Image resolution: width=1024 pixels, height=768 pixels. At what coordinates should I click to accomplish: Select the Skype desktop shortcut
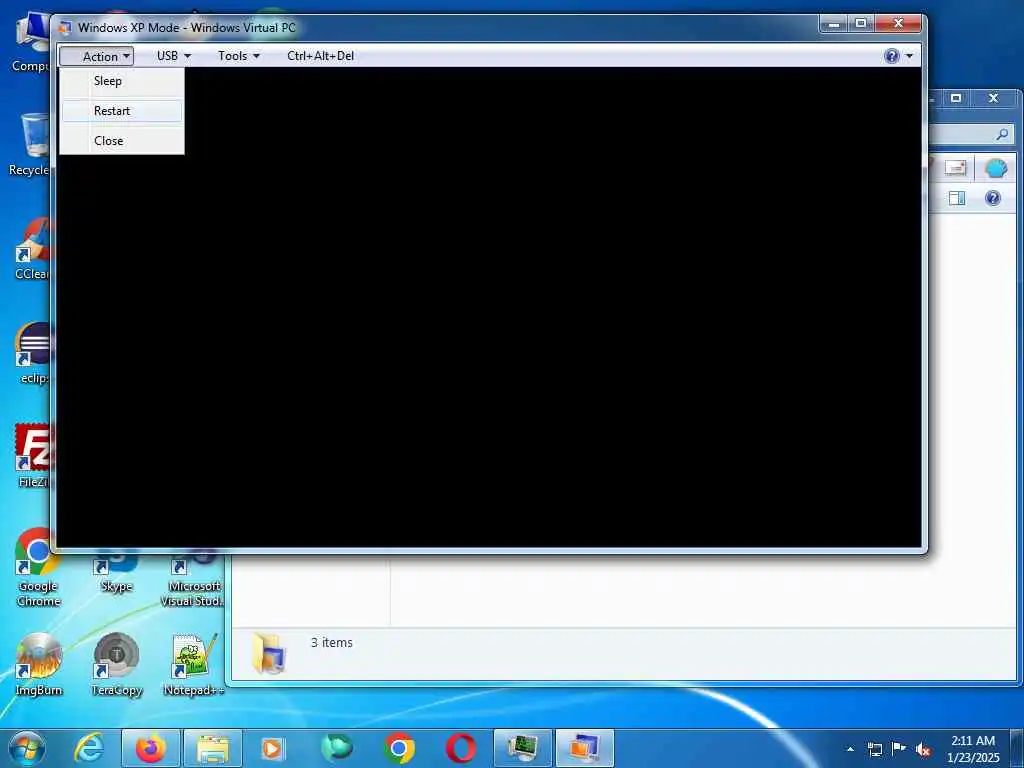[116, 572]
